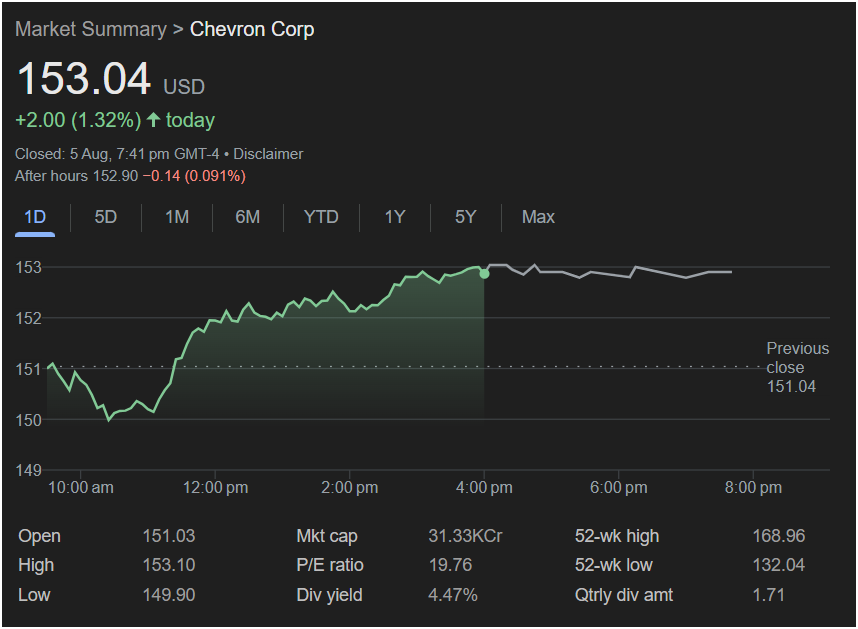Screen dimensions: 858x629
Task: Click the 52-wk high label
Action: [x=617, y=536]
